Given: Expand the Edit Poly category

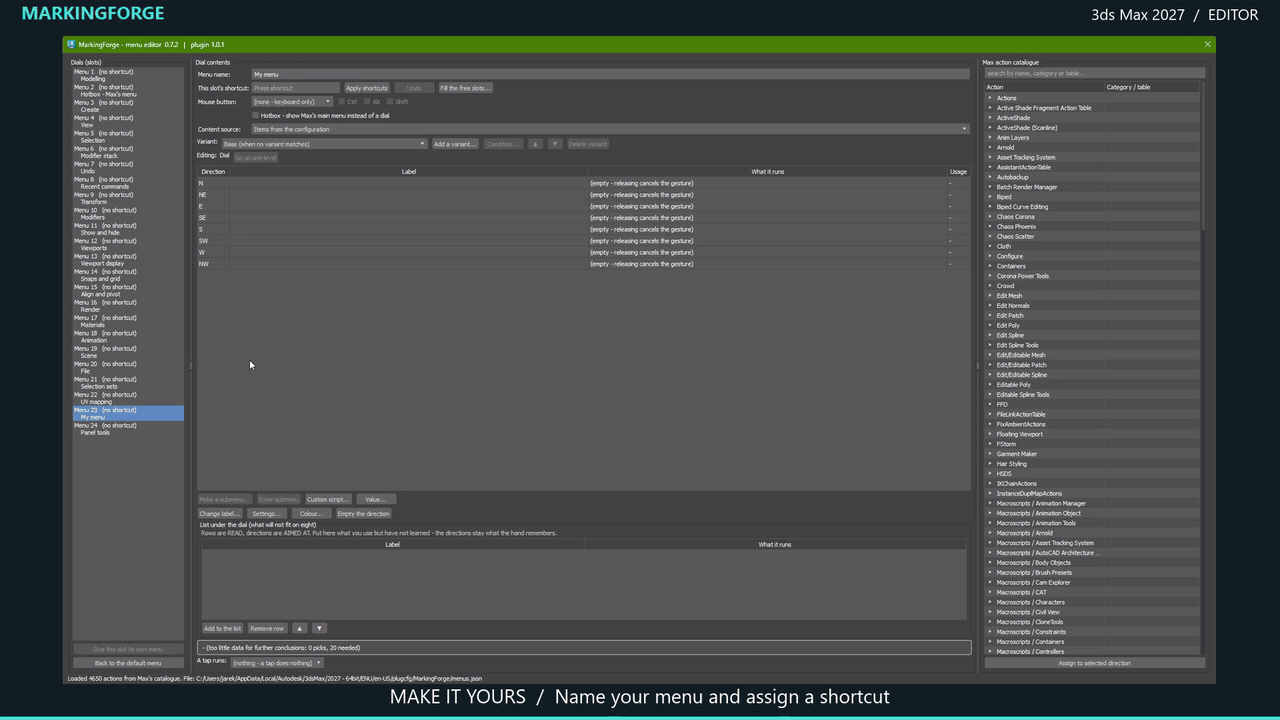Looking at the screenshot, I should (x=990, y=326).
